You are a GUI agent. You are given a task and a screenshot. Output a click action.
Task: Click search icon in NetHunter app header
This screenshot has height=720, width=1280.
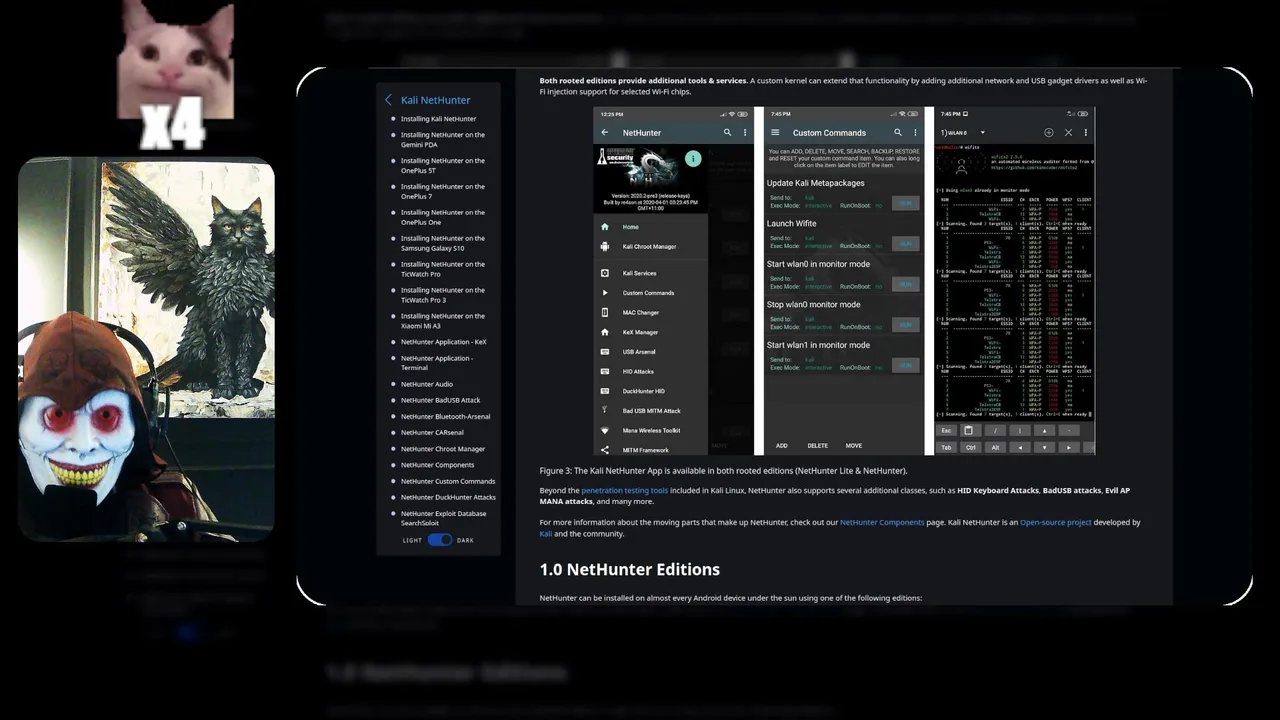pyautogui.click(x=727, y=132)
